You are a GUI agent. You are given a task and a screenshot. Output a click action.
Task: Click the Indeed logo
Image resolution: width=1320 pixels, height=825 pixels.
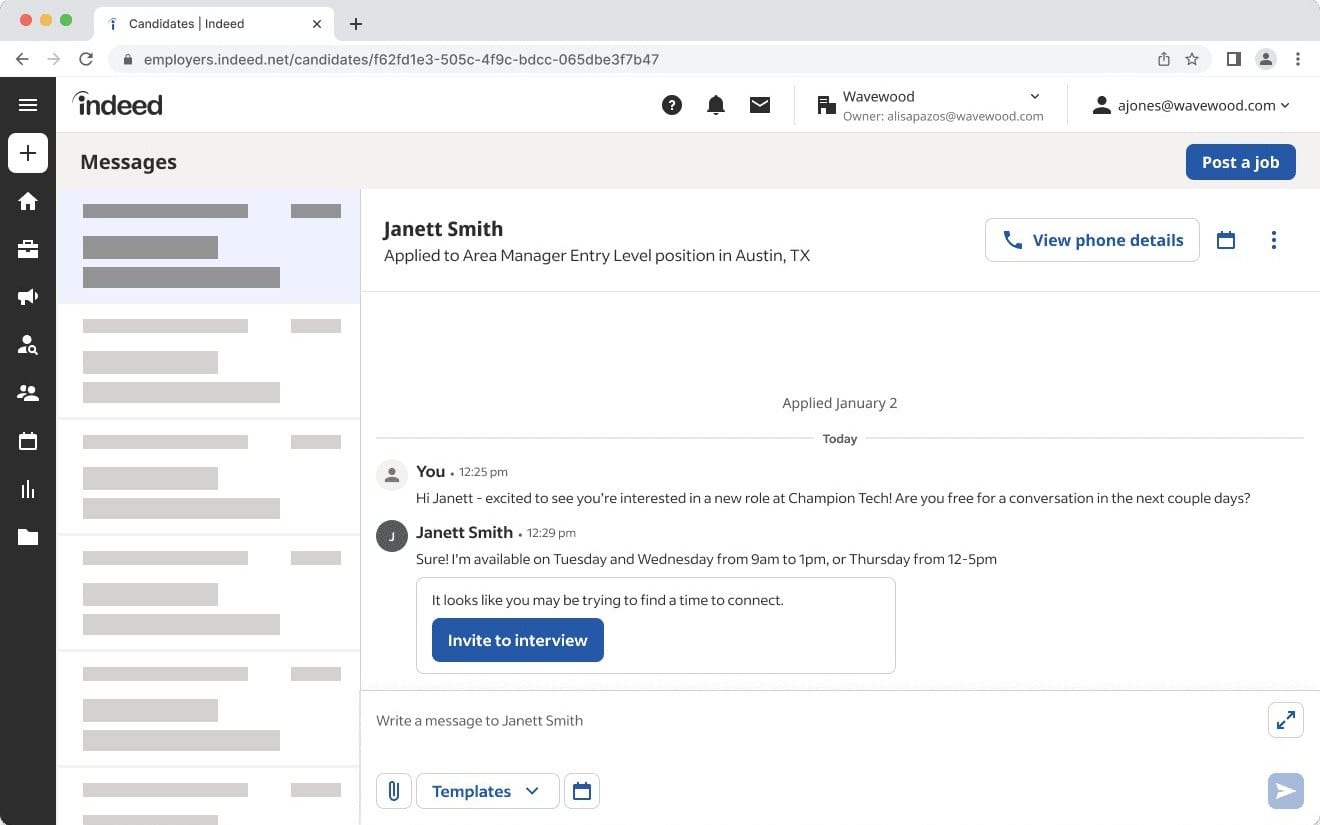click(x=117, y=104)
